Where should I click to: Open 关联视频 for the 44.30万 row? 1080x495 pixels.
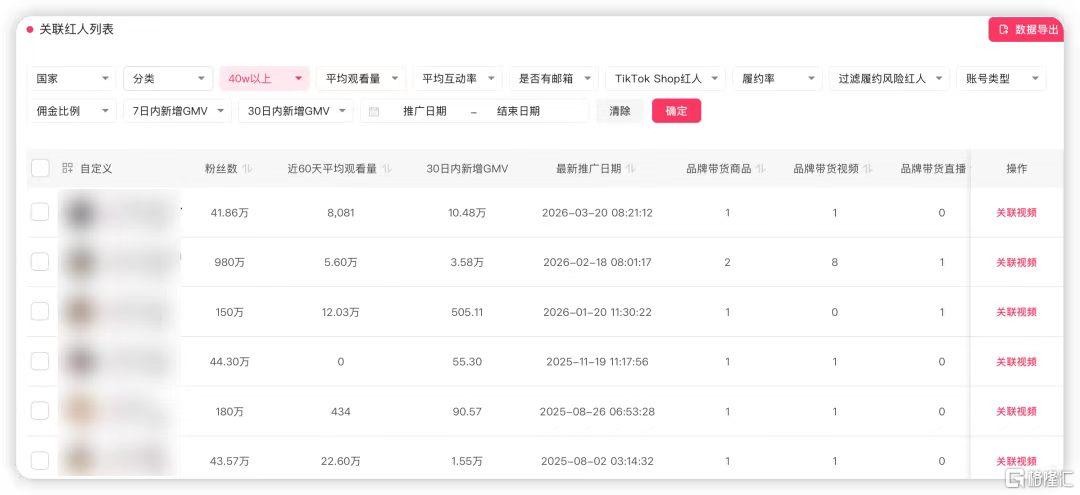pos(1016,361)
